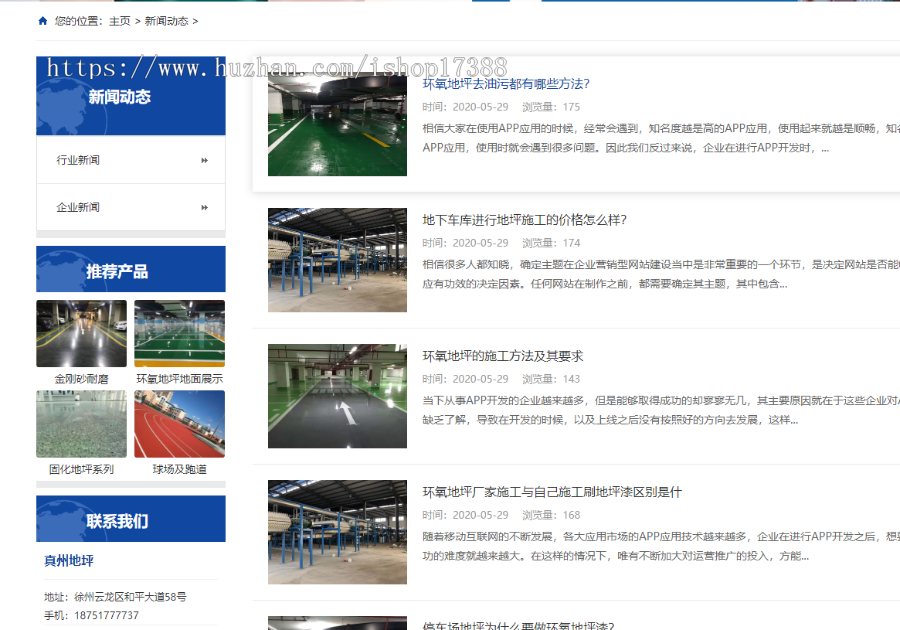The width and height of the screenshot is (900, 630).
Task: Click the summary starting 相信大家在使用APP应用的时候
Action: 661,138
